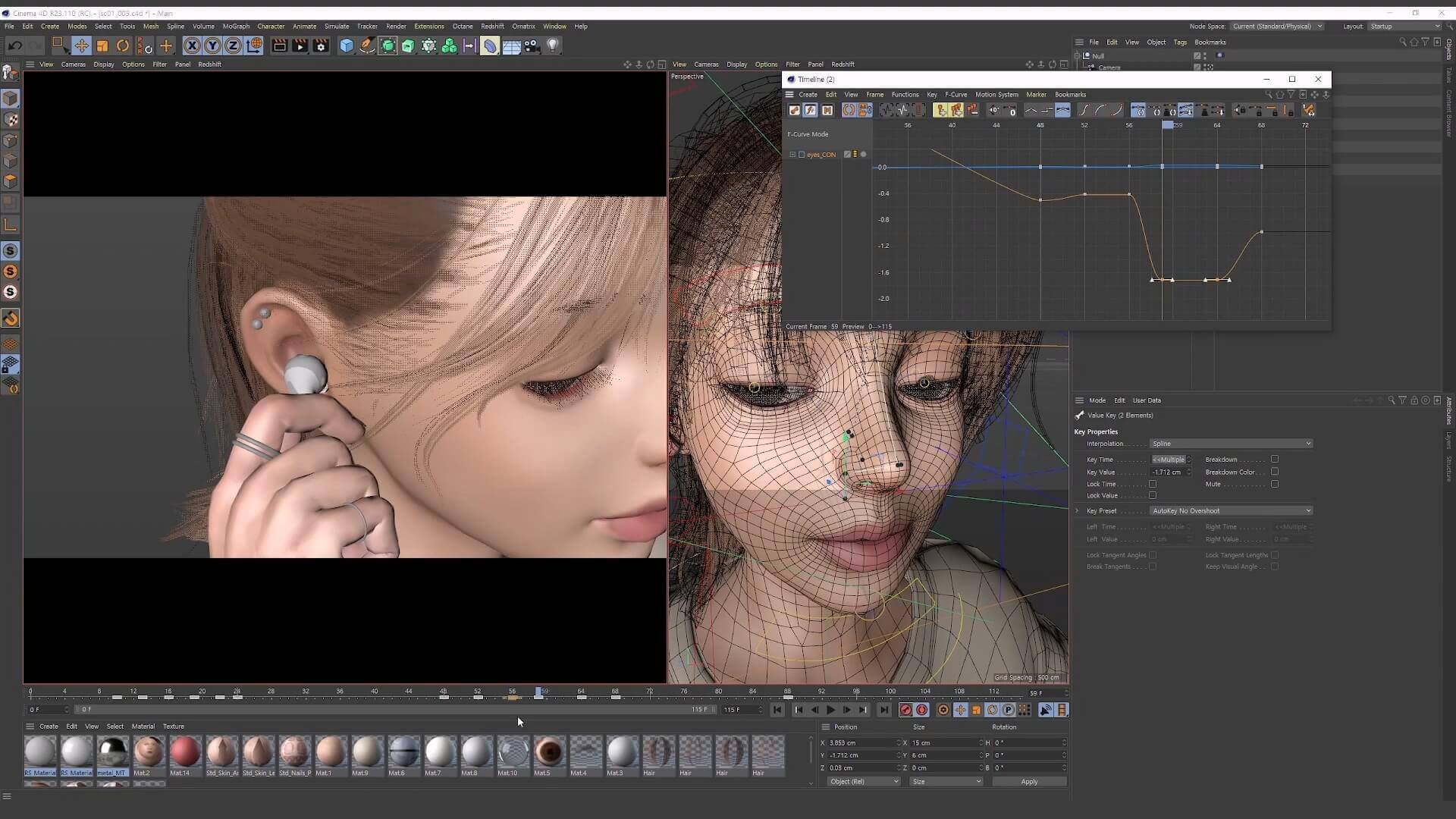
Task: Select the Mat.5 eye material thumbnail
Action: pos(549,752)
